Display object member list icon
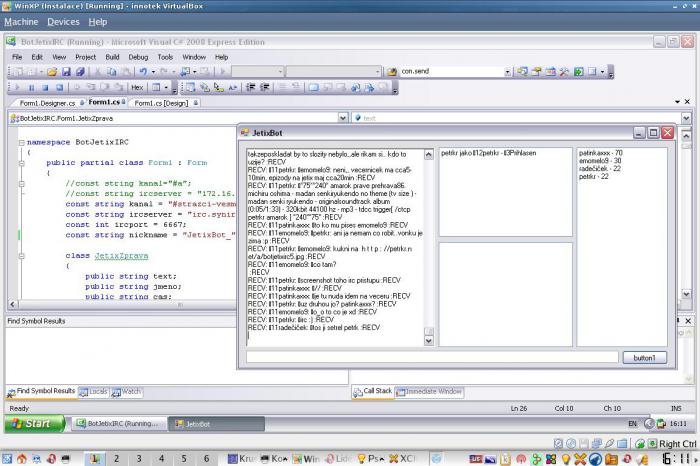Screen dimensions: 700x466 pos(191,87)
